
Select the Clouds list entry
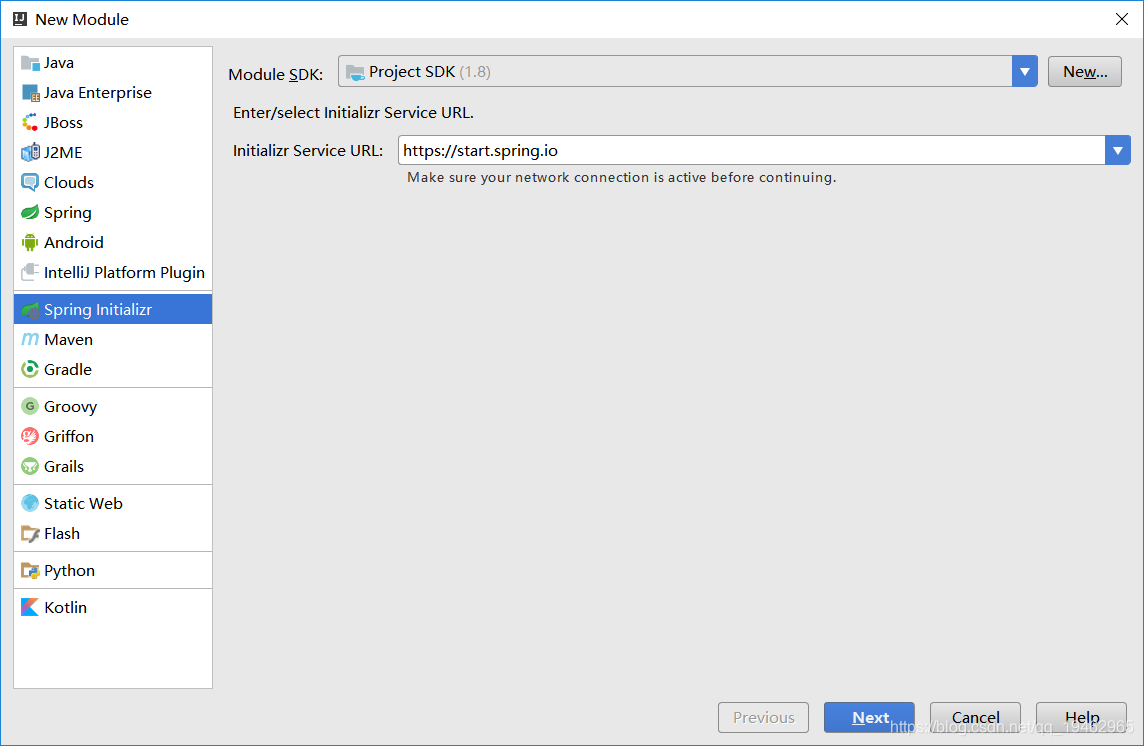(113, 182)
